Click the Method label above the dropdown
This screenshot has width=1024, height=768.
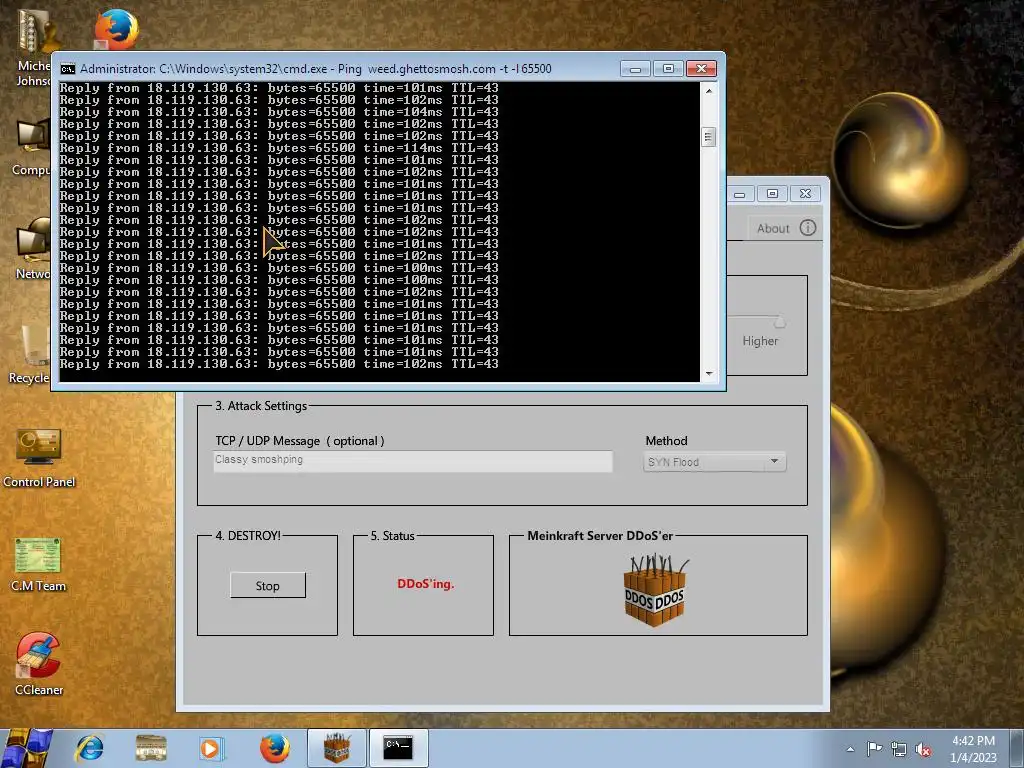click(x=666, y=441)
